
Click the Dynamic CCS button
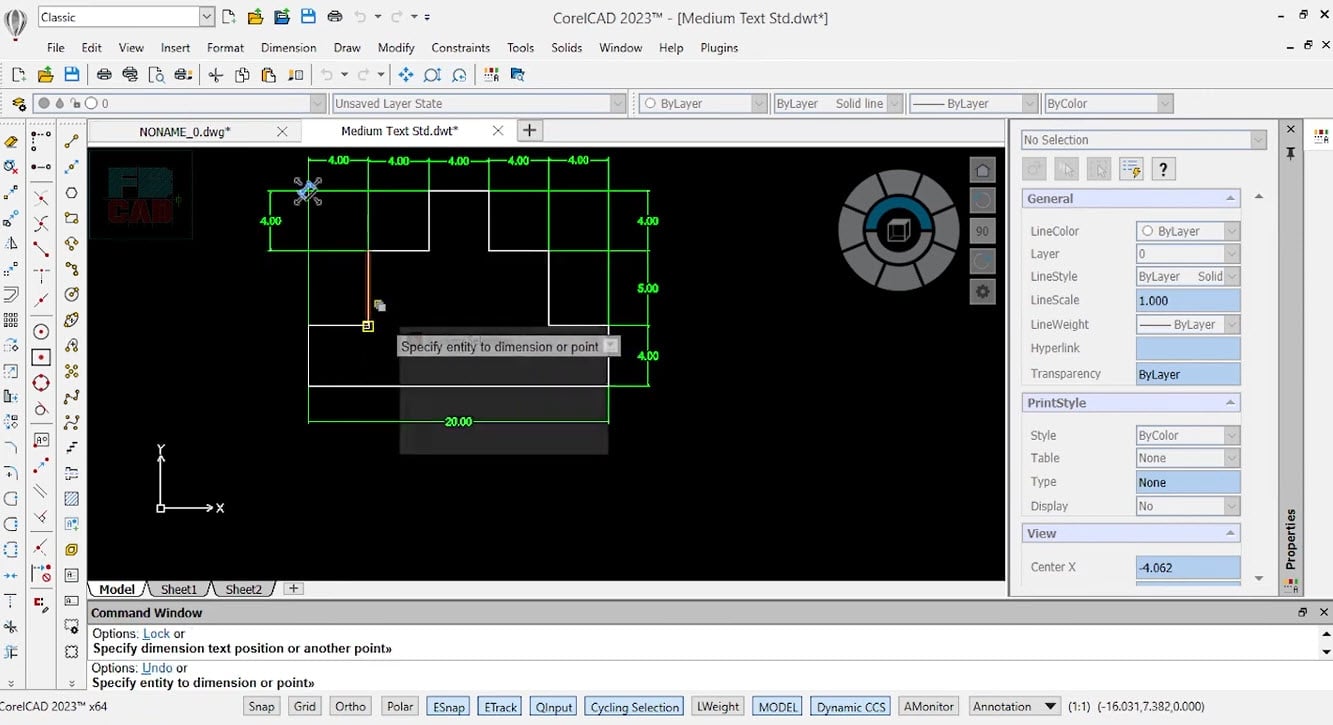851,706
